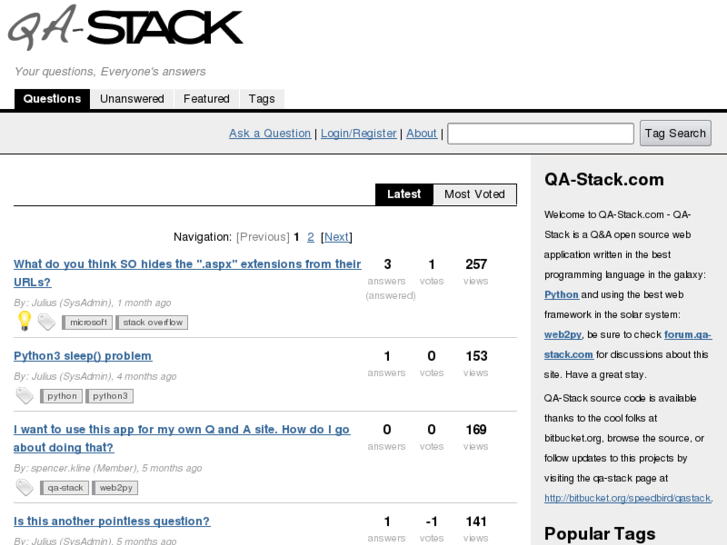This screenshot has width=727, height=545.
Task: Click the 'Popular Tags' heading
Action: pyautogui.click(x=599, y=534)
